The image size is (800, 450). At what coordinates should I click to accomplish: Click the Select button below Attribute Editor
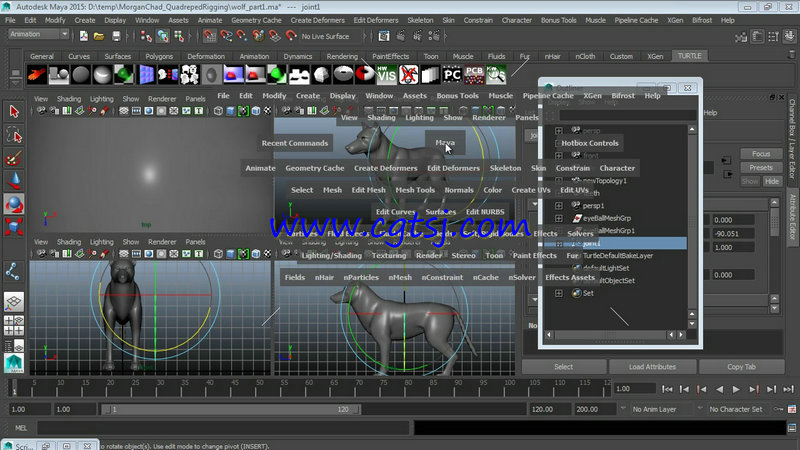563,367
